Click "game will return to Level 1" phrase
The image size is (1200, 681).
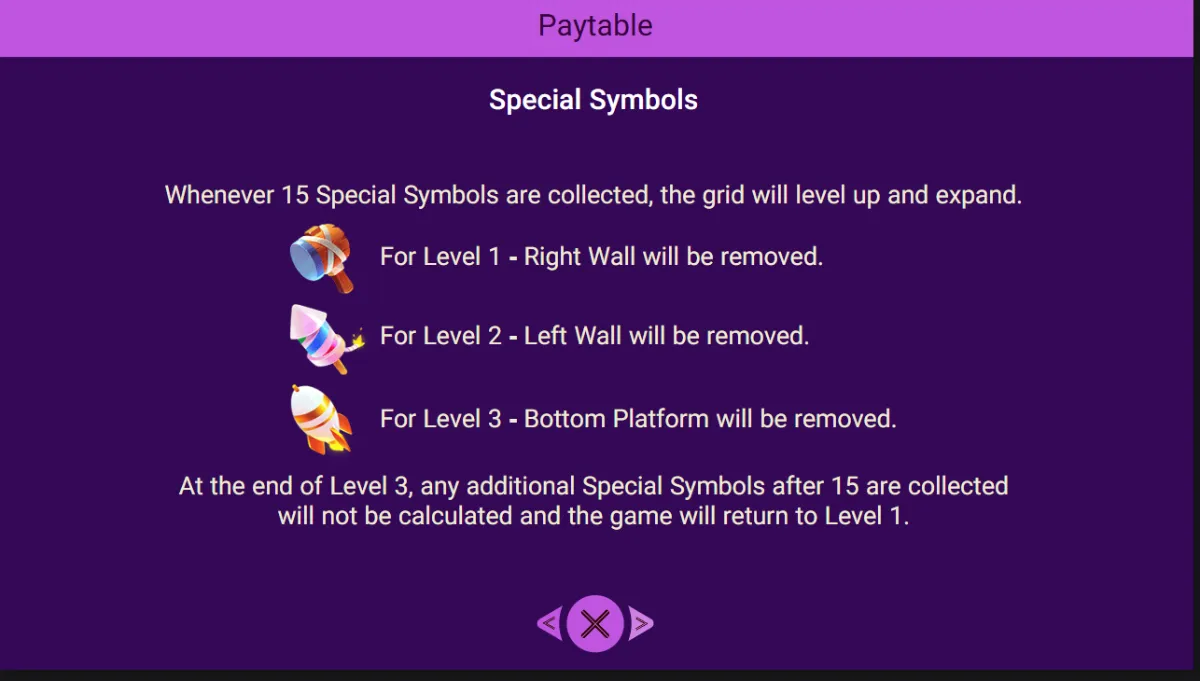[759, 517]
